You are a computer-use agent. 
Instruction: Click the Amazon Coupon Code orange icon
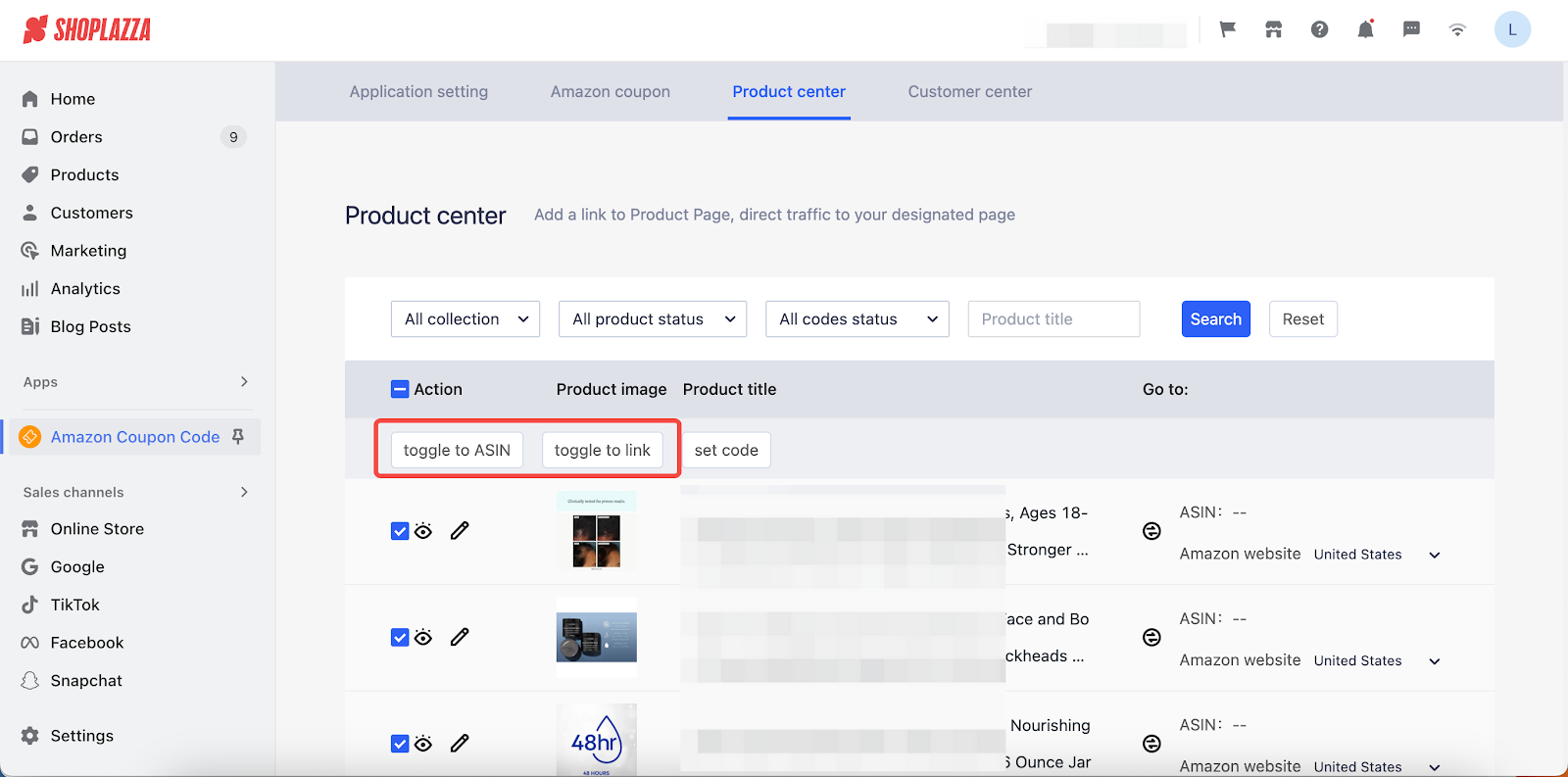(x=30, y=437)
